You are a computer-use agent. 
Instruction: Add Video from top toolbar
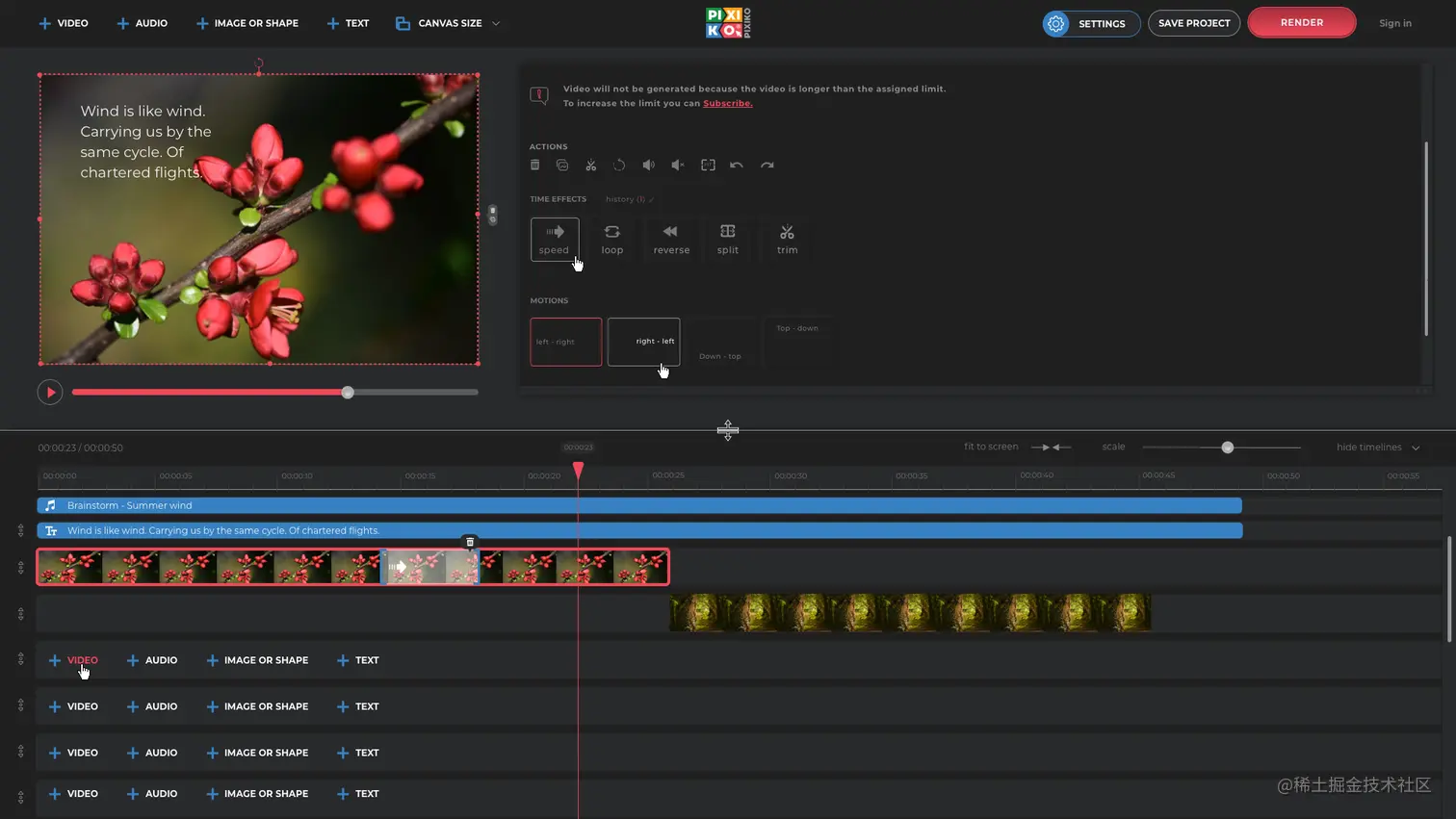tap(64, 23)
